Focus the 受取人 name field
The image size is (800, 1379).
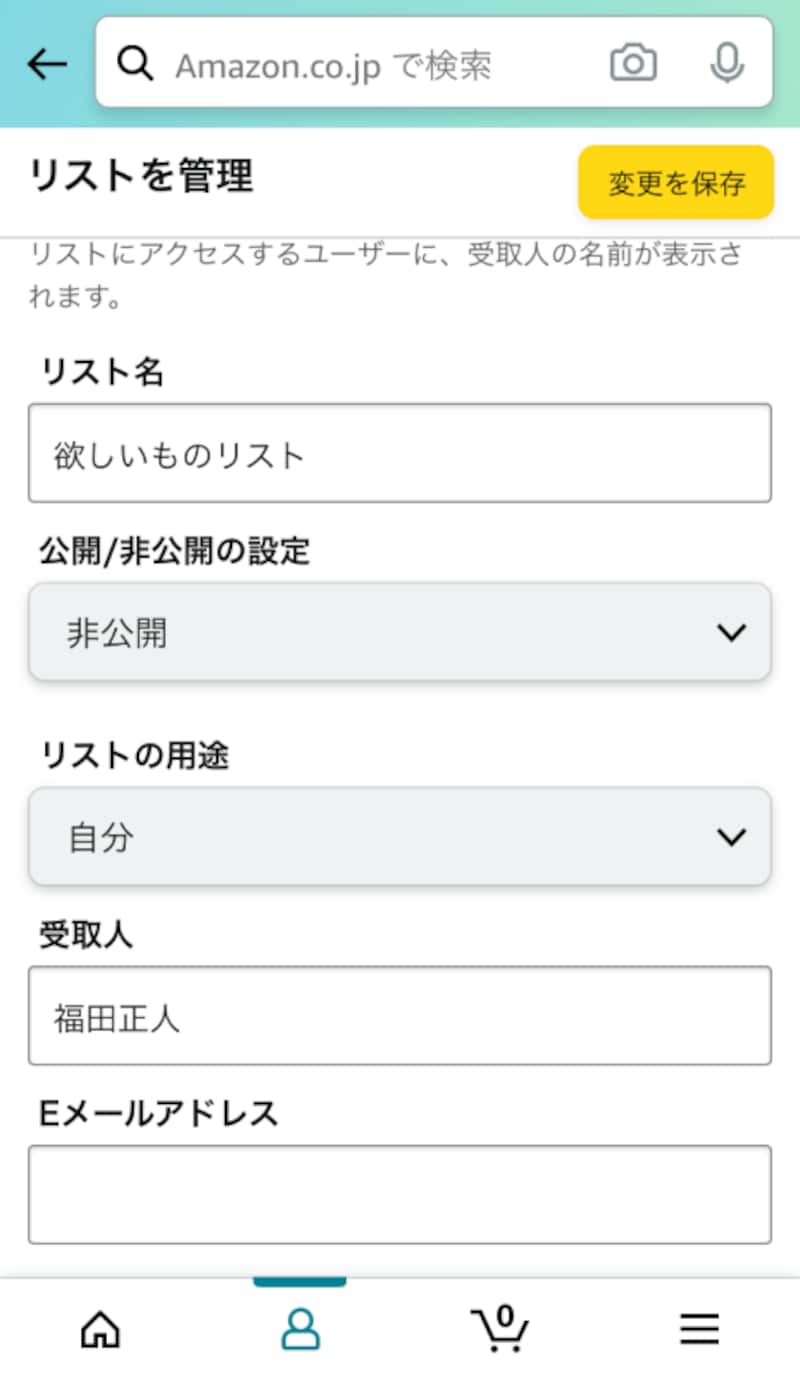tap(400, 1016)
